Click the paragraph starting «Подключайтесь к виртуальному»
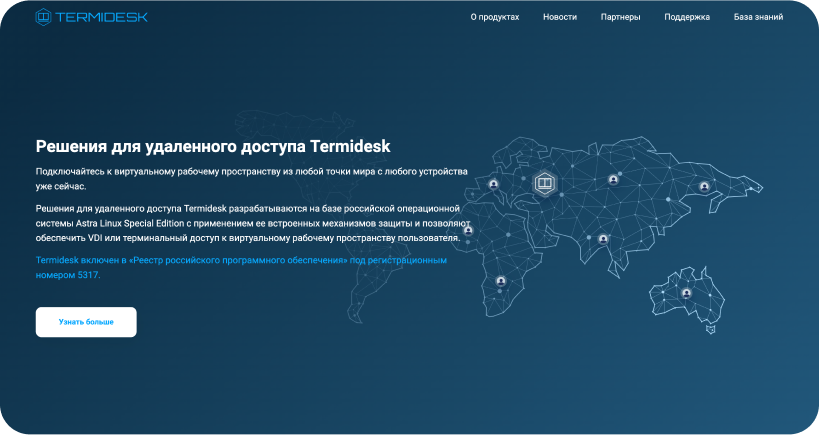The width and height of the screenshot is (819, 435). pyautogui.click(x=252, y=179)
